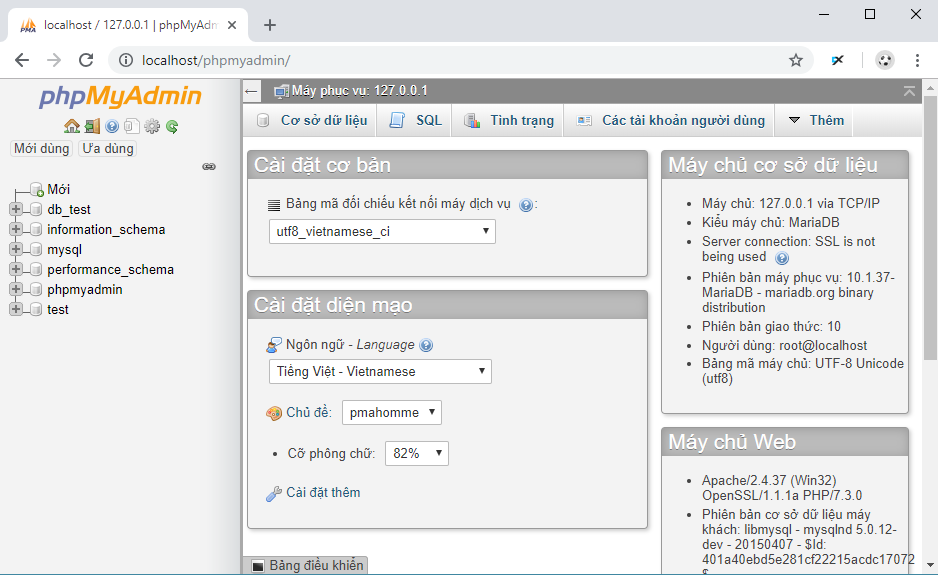Select the Mới dùng recent tab
The width and height of the screenshot is (938, 575).
pos(42,148)
